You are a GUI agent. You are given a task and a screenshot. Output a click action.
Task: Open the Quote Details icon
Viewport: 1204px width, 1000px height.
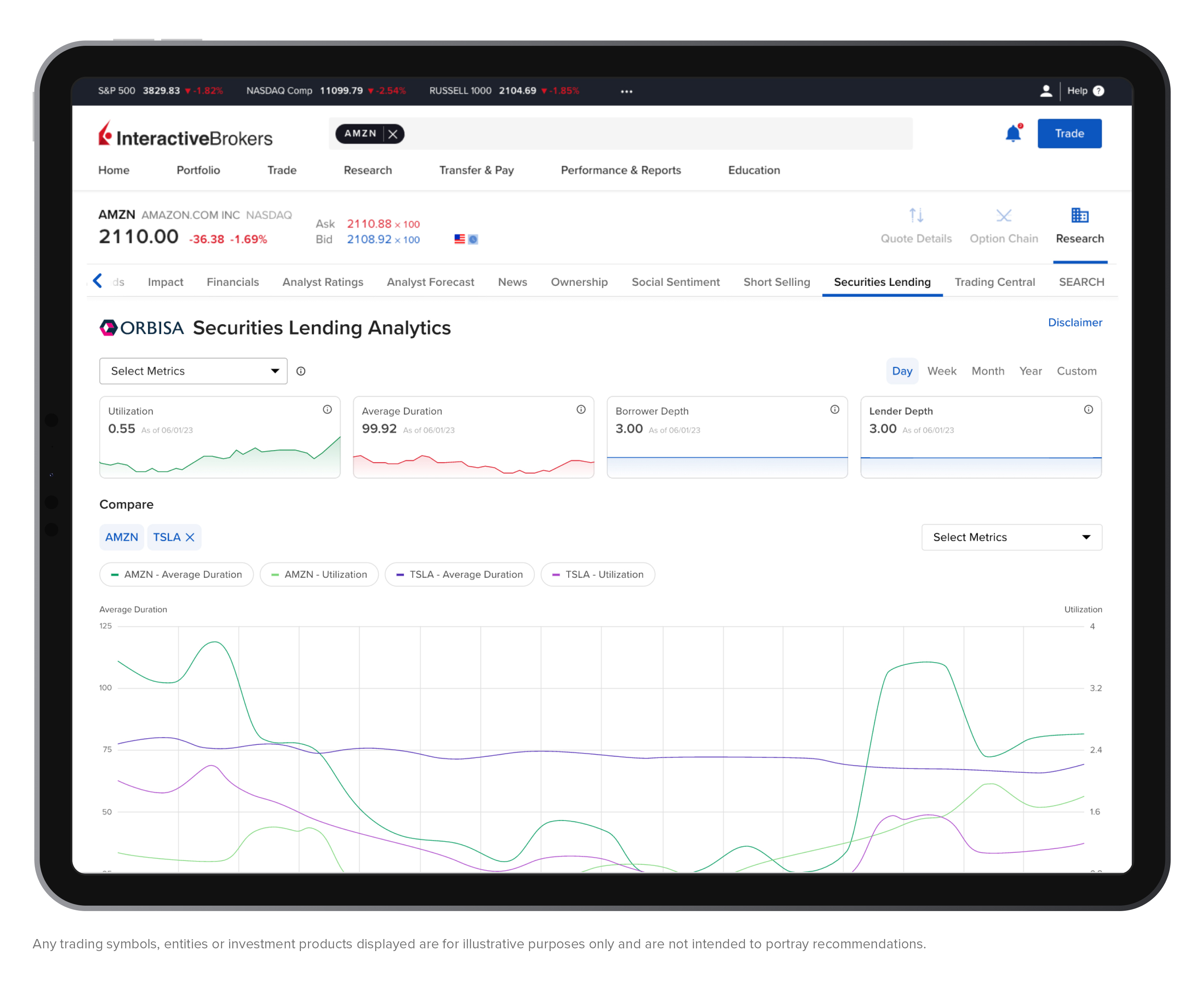click(915, 216)
